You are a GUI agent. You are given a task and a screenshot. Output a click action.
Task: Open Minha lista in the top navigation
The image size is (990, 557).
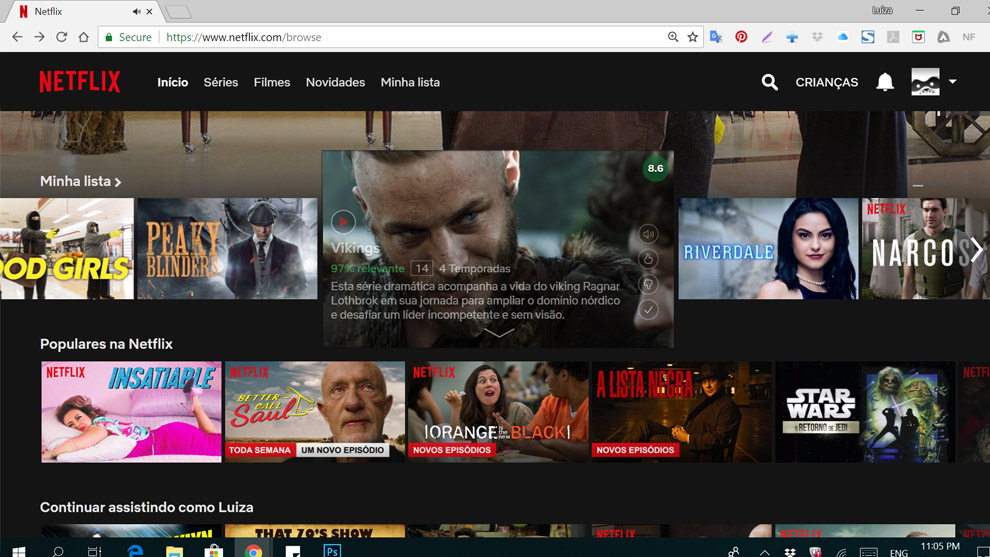tap(410, 82)
